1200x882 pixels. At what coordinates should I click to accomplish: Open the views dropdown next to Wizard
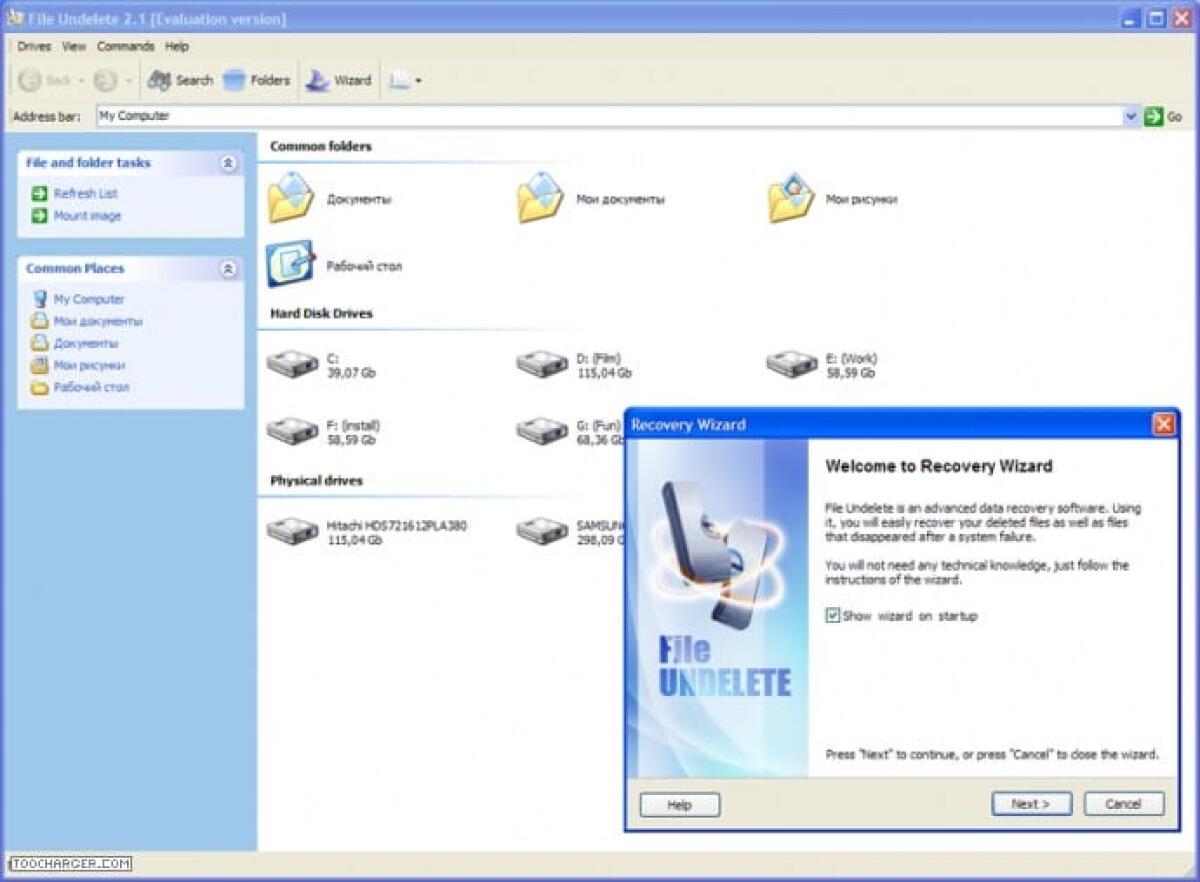click(x=416, y=80)
